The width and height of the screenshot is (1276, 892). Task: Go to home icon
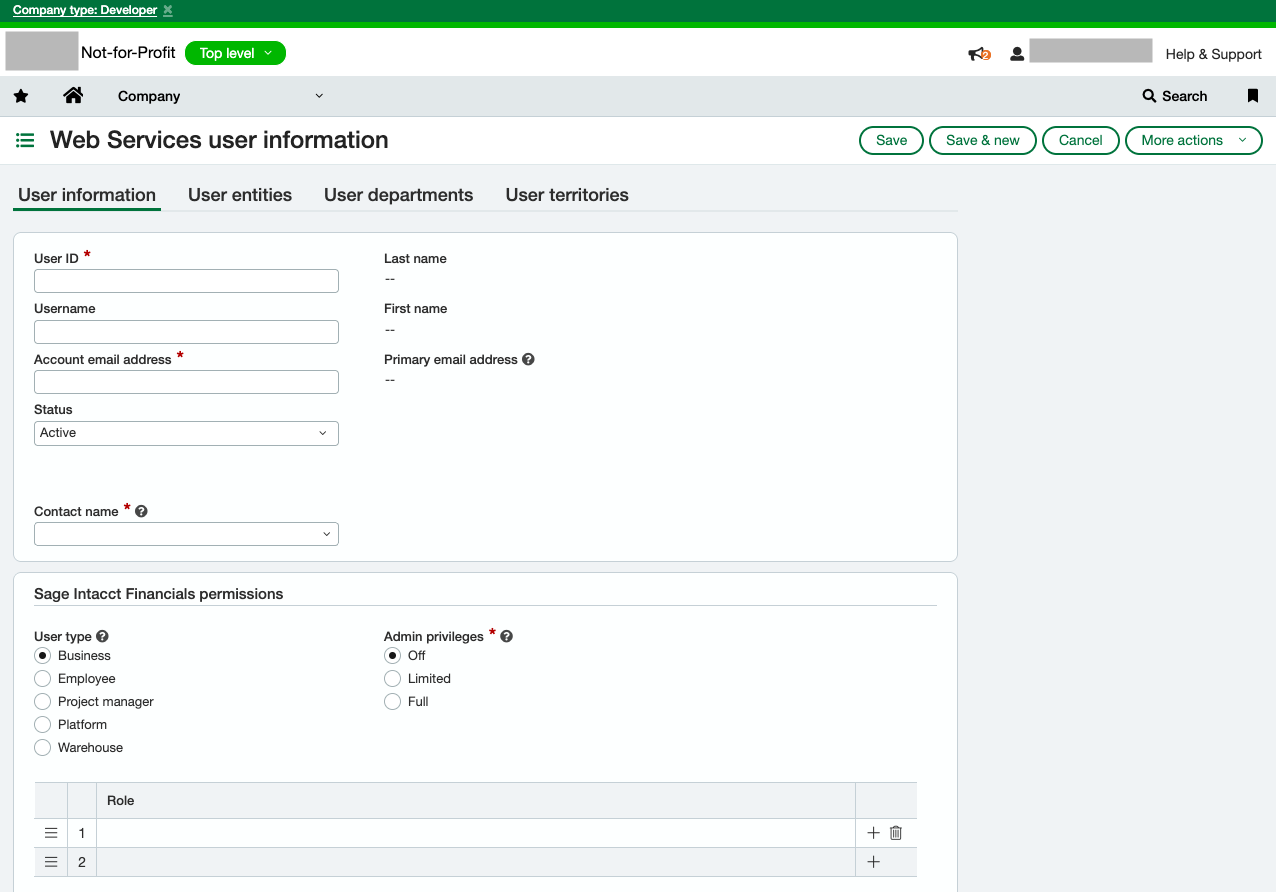pos(73,95)
